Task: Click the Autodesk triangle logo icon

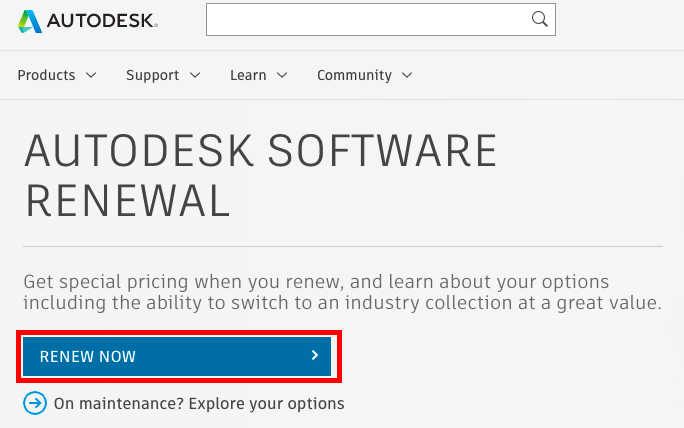Action: (31, 20)
